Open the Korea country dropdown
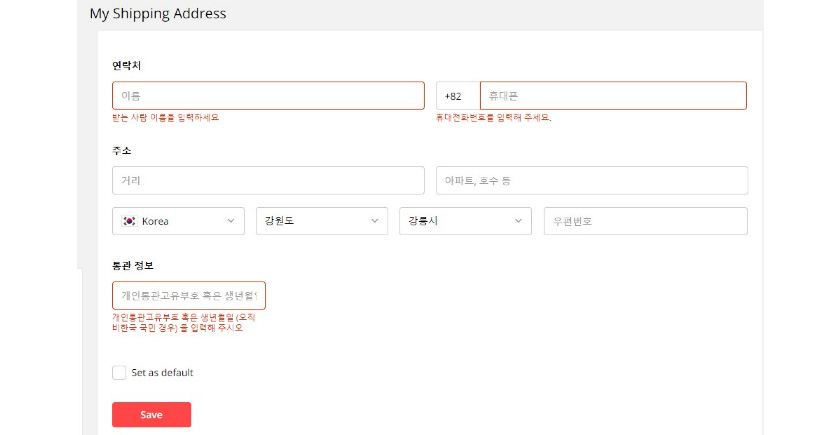This screenshot has height=435, width=840. pos(178,221)
